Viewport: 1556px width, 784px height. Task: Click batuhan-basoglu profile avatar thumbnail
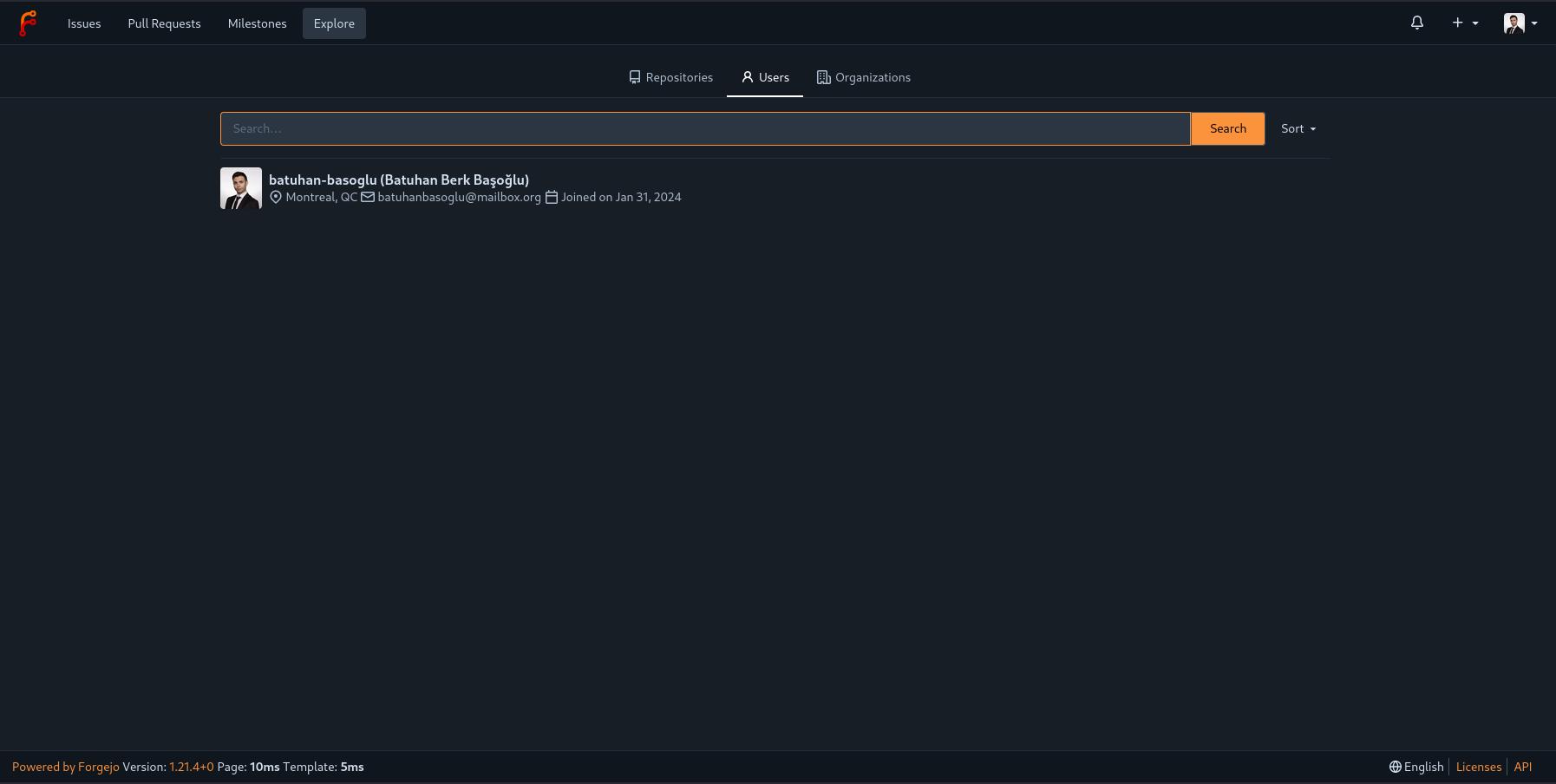[x=241, y=188]
